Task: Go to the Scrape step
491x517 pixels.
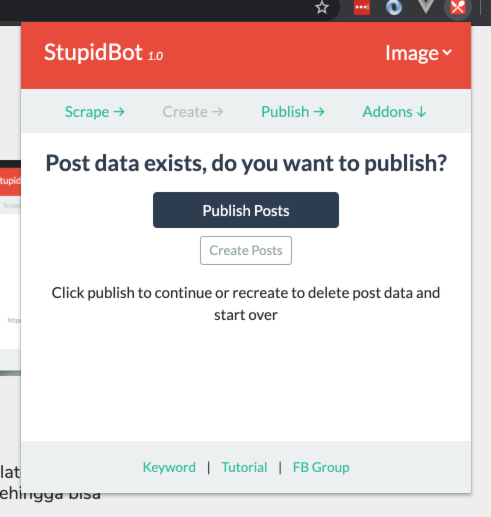Action: click(95, 112)
